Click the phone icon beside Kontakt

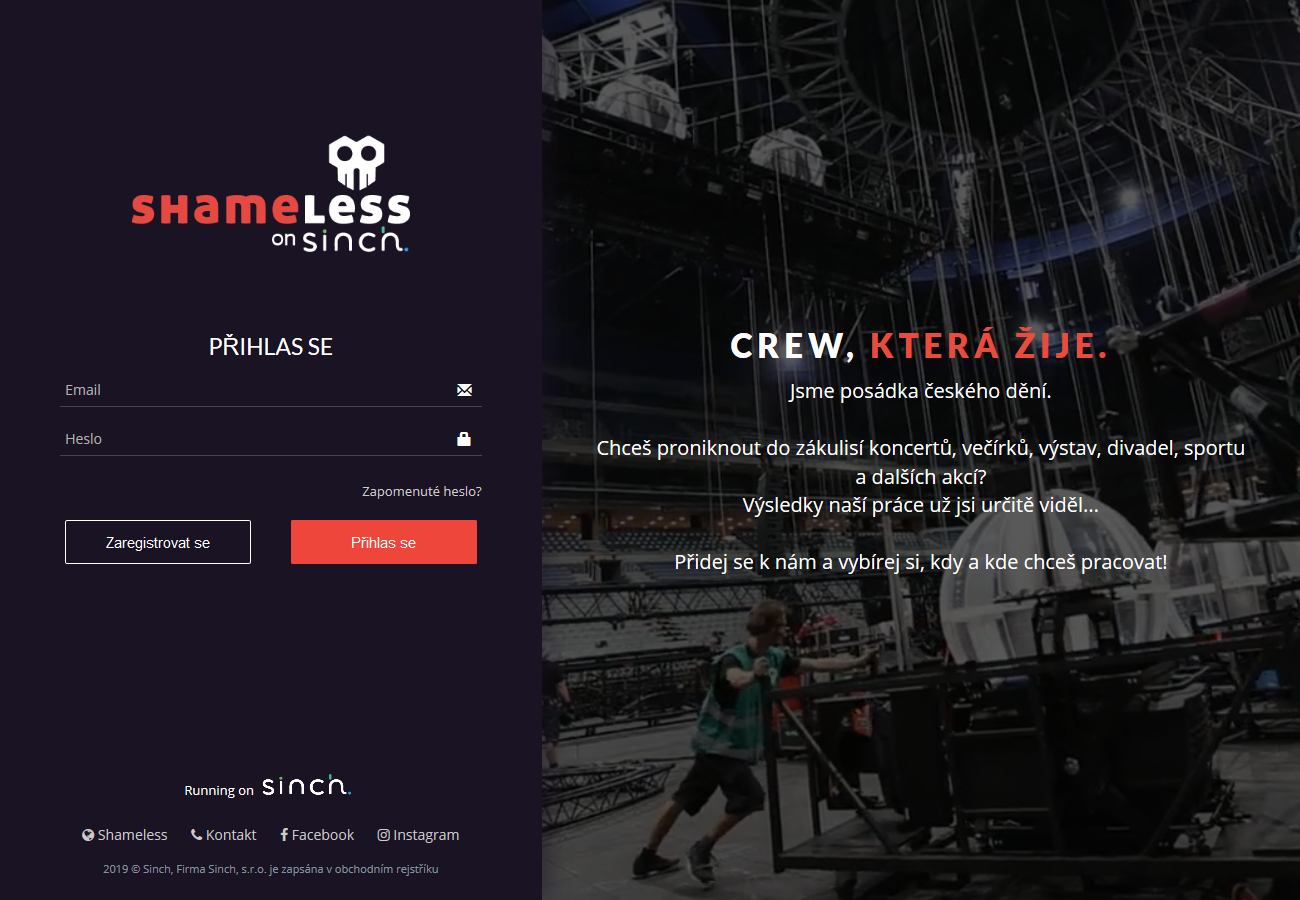coord(197,835)
